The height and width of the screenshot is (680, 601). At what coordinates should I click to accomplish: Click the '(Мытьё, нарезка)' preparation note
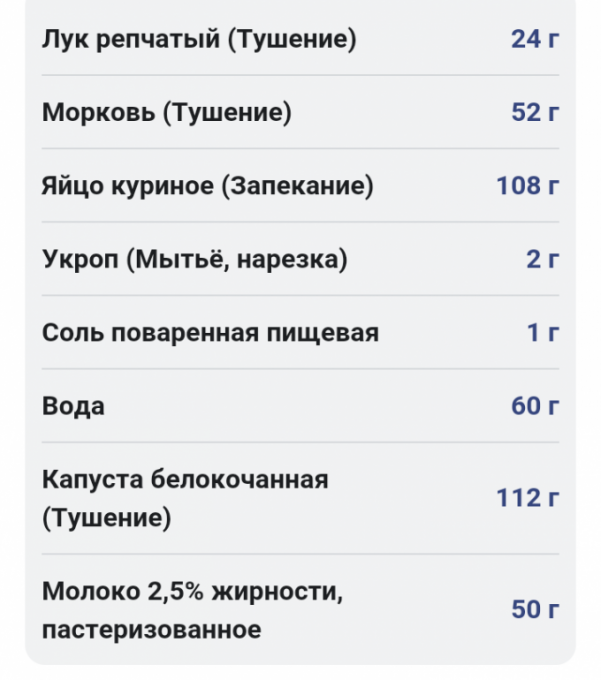tap(237, 260)
